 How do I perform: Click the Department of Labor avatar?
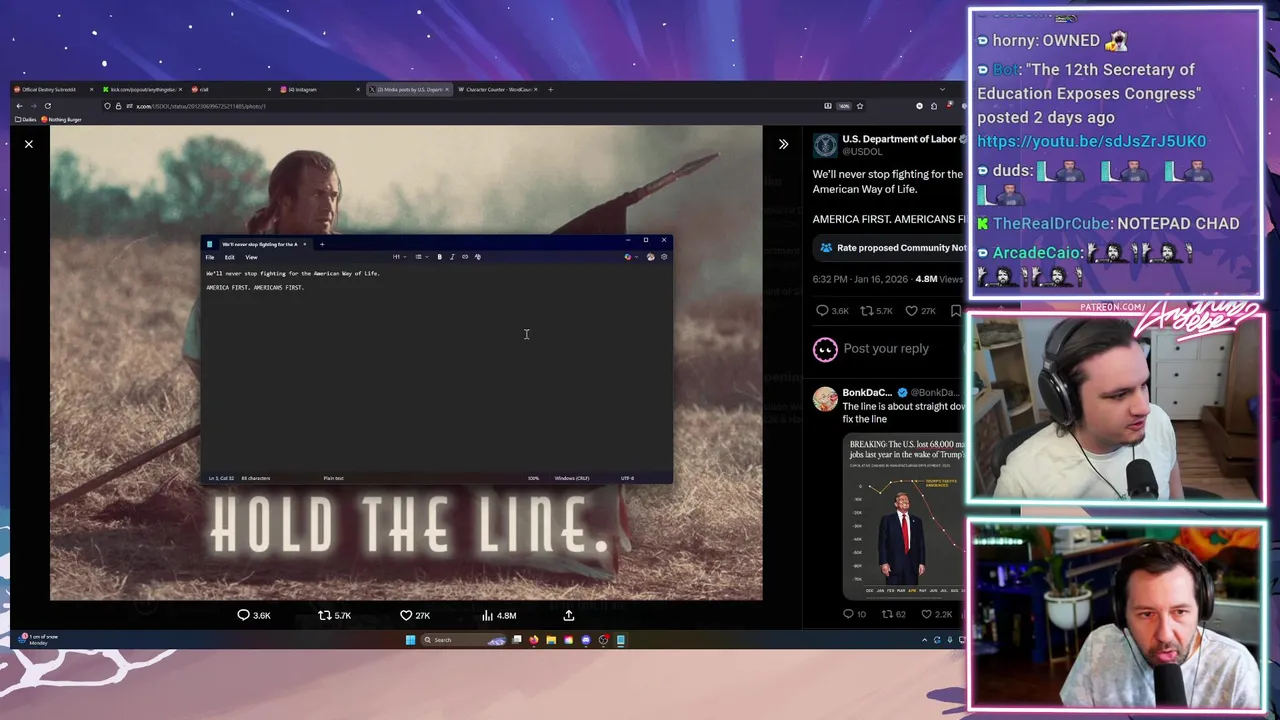tap(825, 146)
